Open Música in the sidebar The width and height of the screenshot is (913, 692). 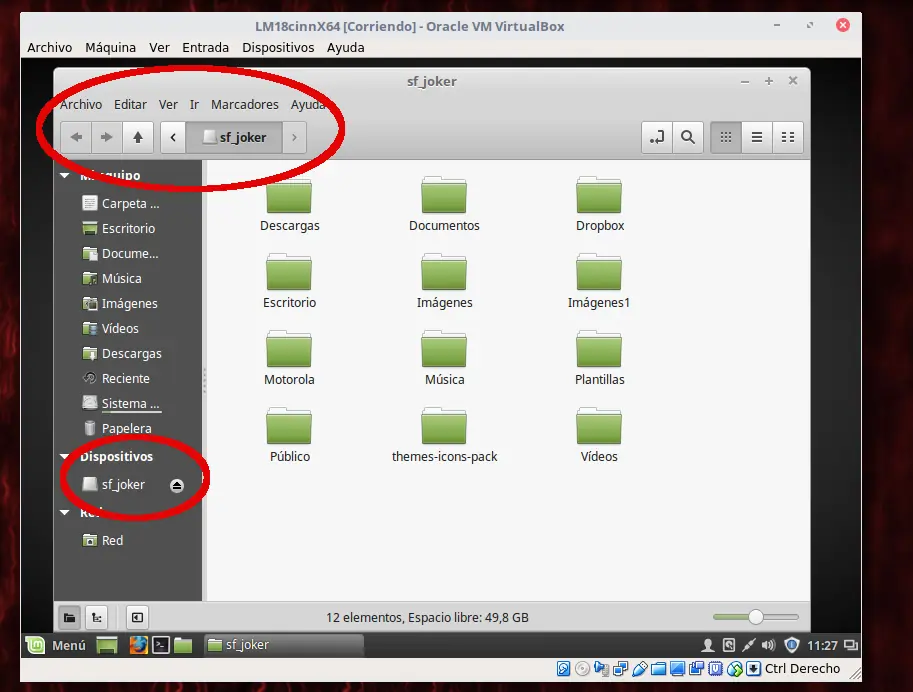(x=112, y=278)
